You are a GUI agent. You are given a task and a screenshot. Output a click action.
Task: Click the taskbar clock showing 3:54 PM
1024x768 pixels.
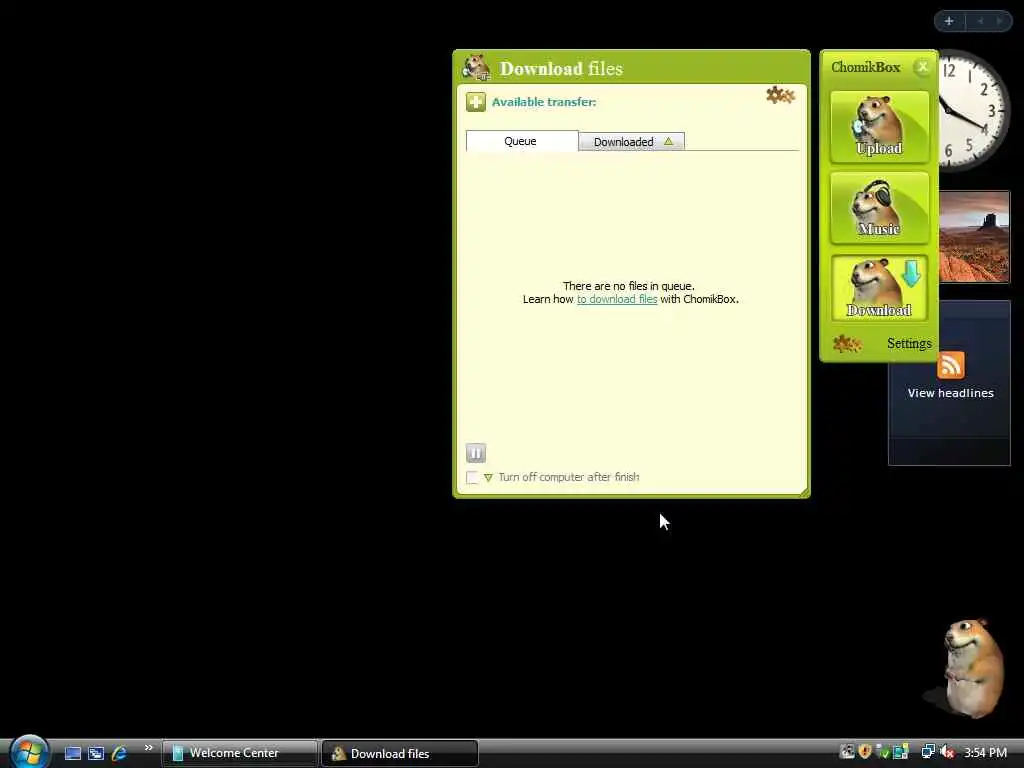985,753
